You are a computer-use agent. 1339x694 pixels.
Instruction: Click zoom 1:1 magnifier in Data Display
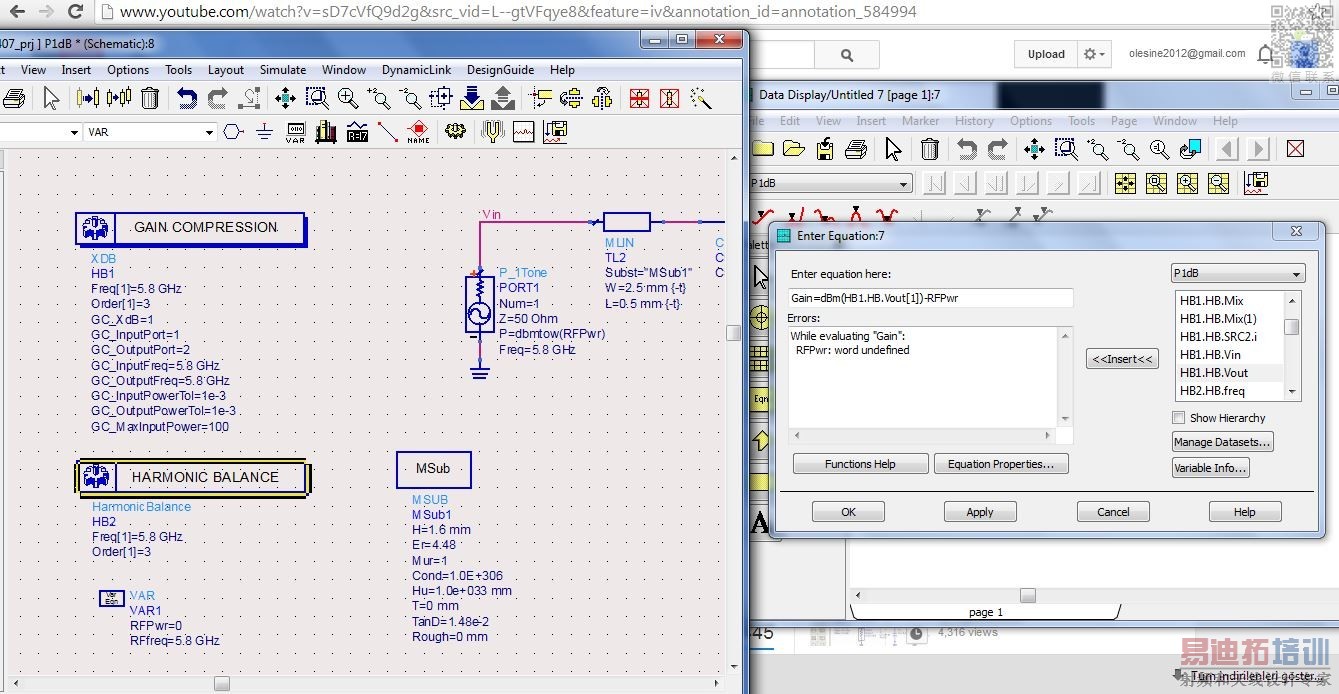1159,149
